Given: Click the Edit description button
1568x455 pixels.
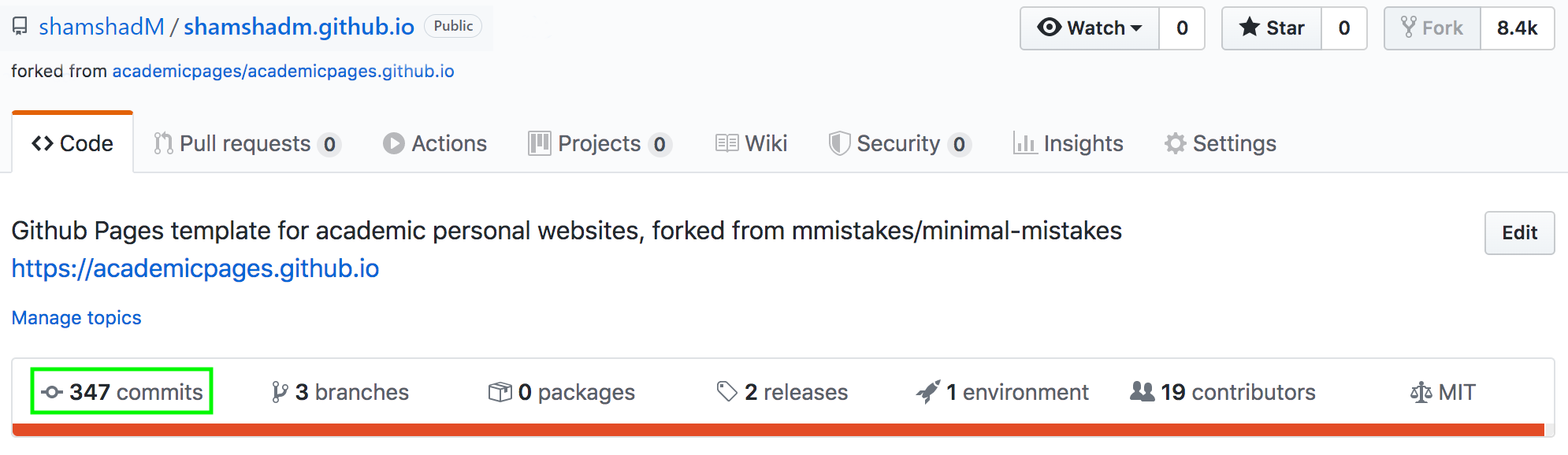Looking at the screenshot, I should 1519,233.
